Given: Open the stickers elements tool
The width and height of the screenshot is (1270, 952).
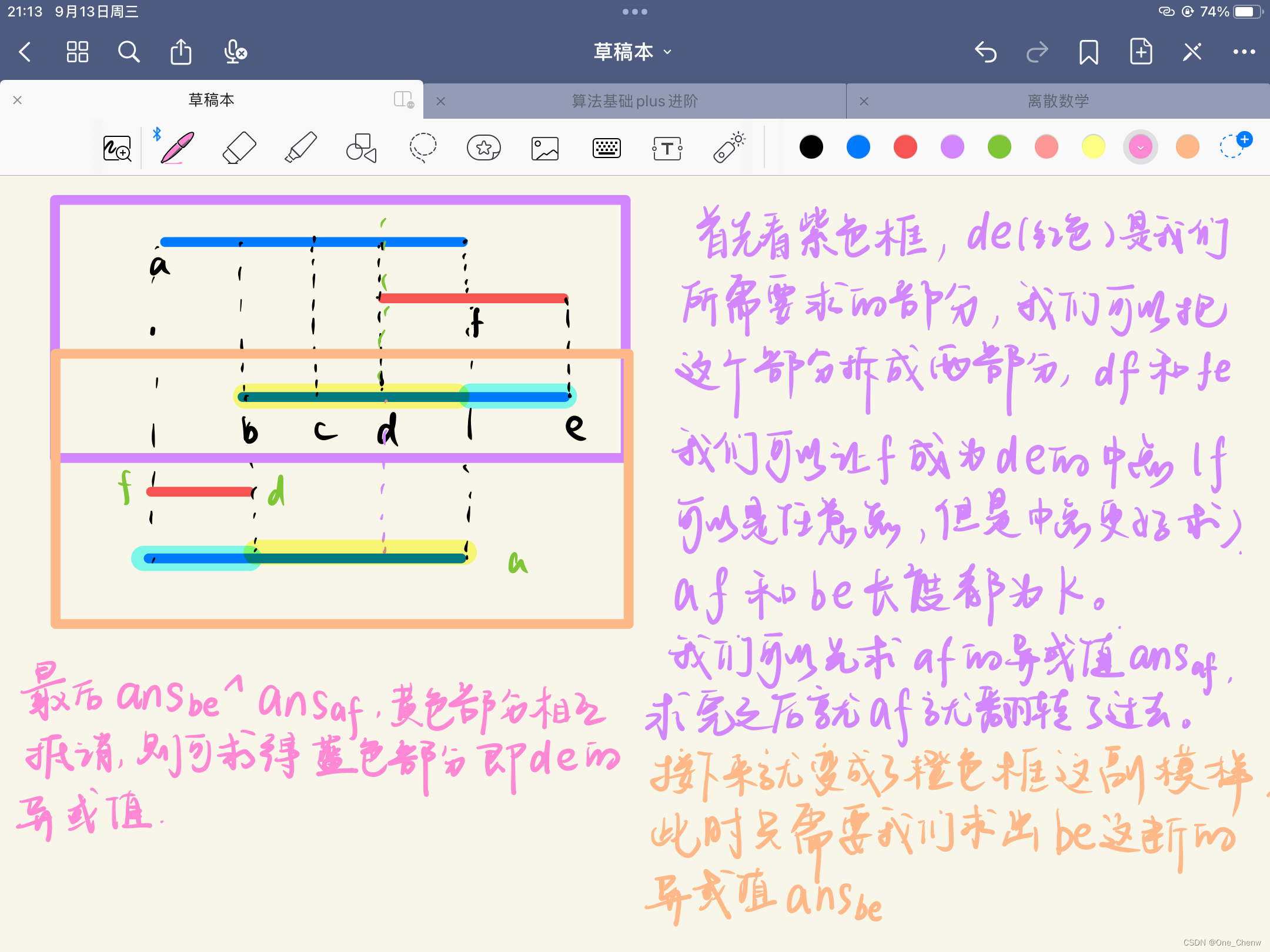Looking at the screenshot, I should click(x=483, y=148).
